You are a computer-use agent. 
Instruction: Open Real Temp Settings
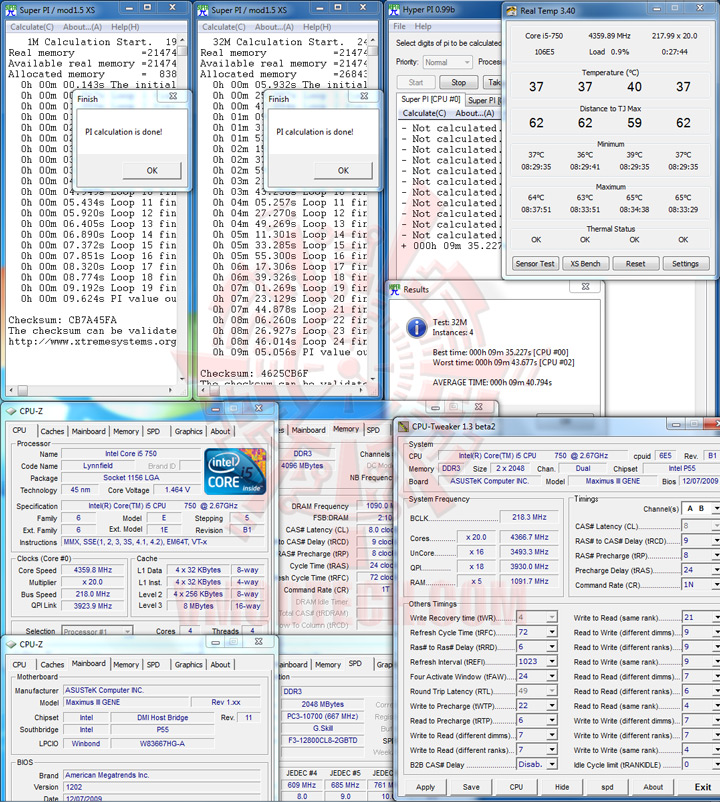point(685,264)
